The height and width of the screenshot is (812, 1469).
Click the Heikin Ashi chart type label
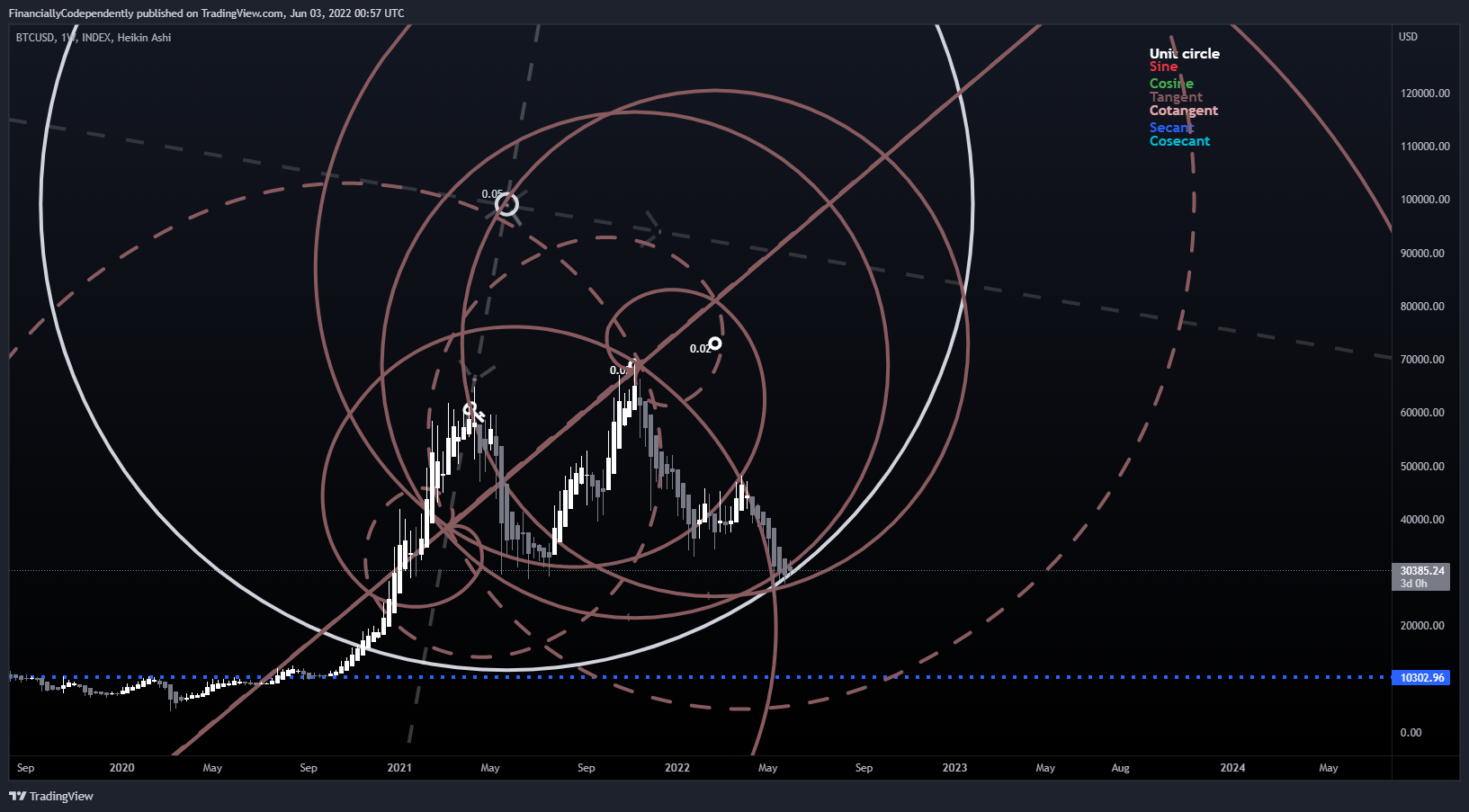coord(144,38)
